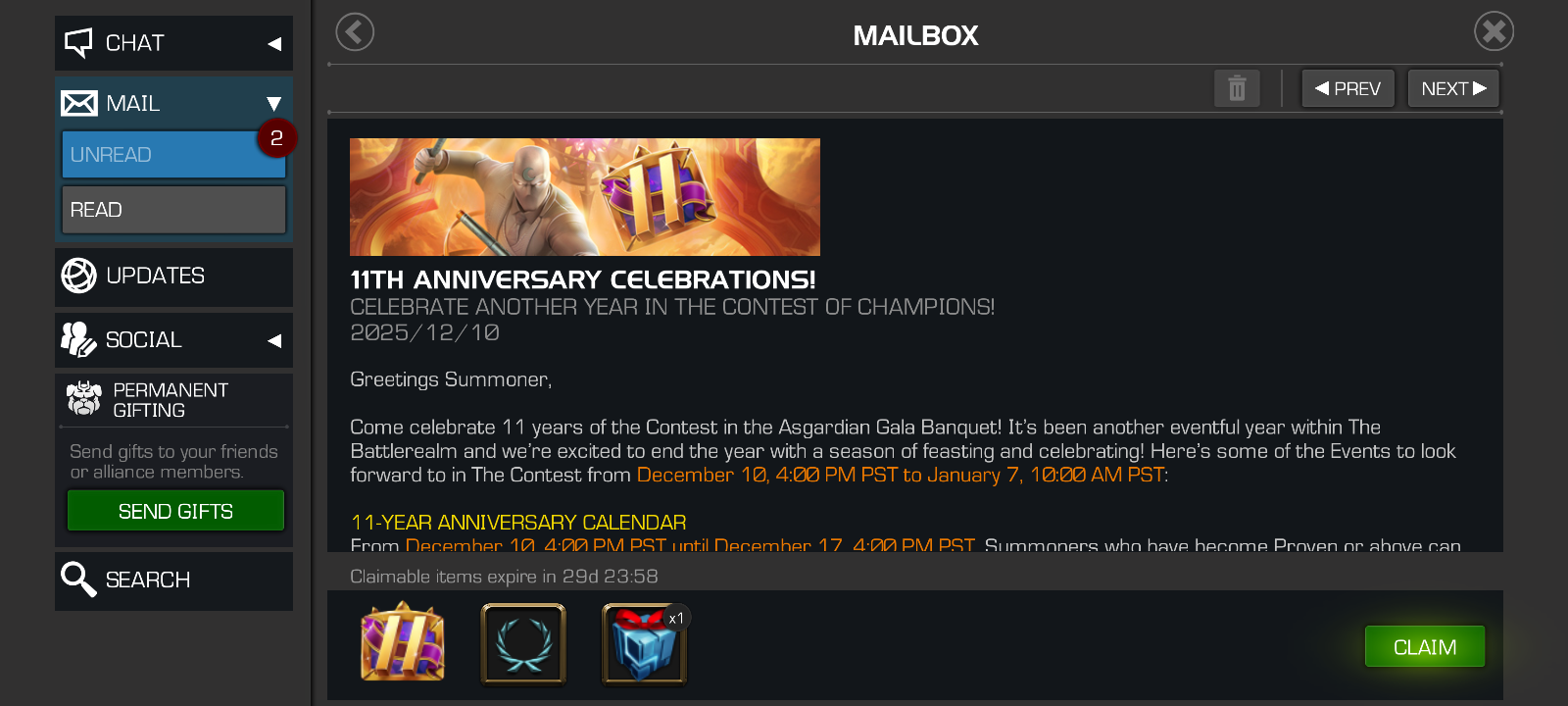Open the Unread mail tab
The width and height of the screenshot is (1568, 706).
click(x=173, y=155)
